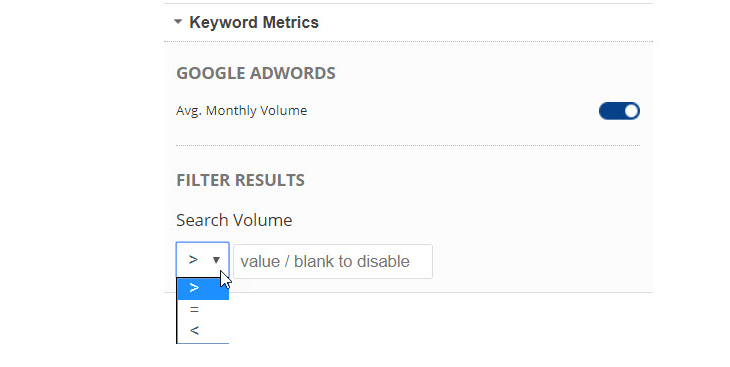Select the equals sign option

point(203,310)
